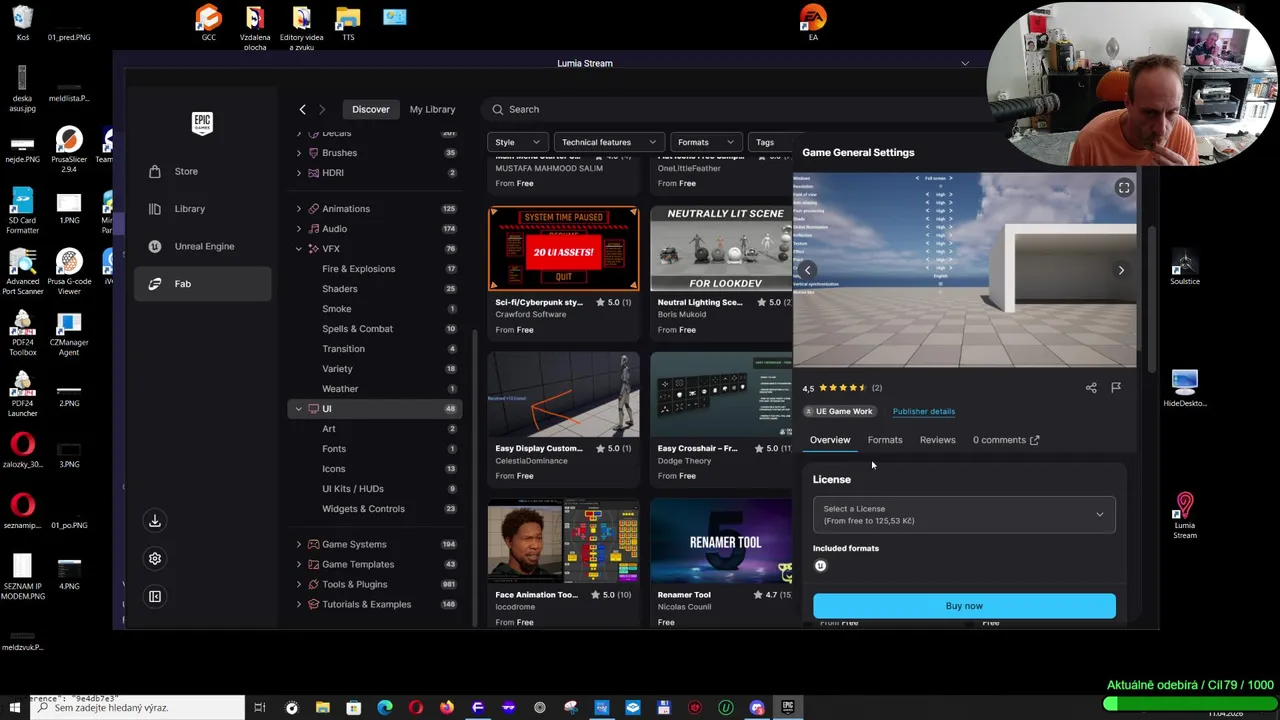Open the Face Animation Tool thumbnail
The image size is (1280, 720).
tap(563, 541)
